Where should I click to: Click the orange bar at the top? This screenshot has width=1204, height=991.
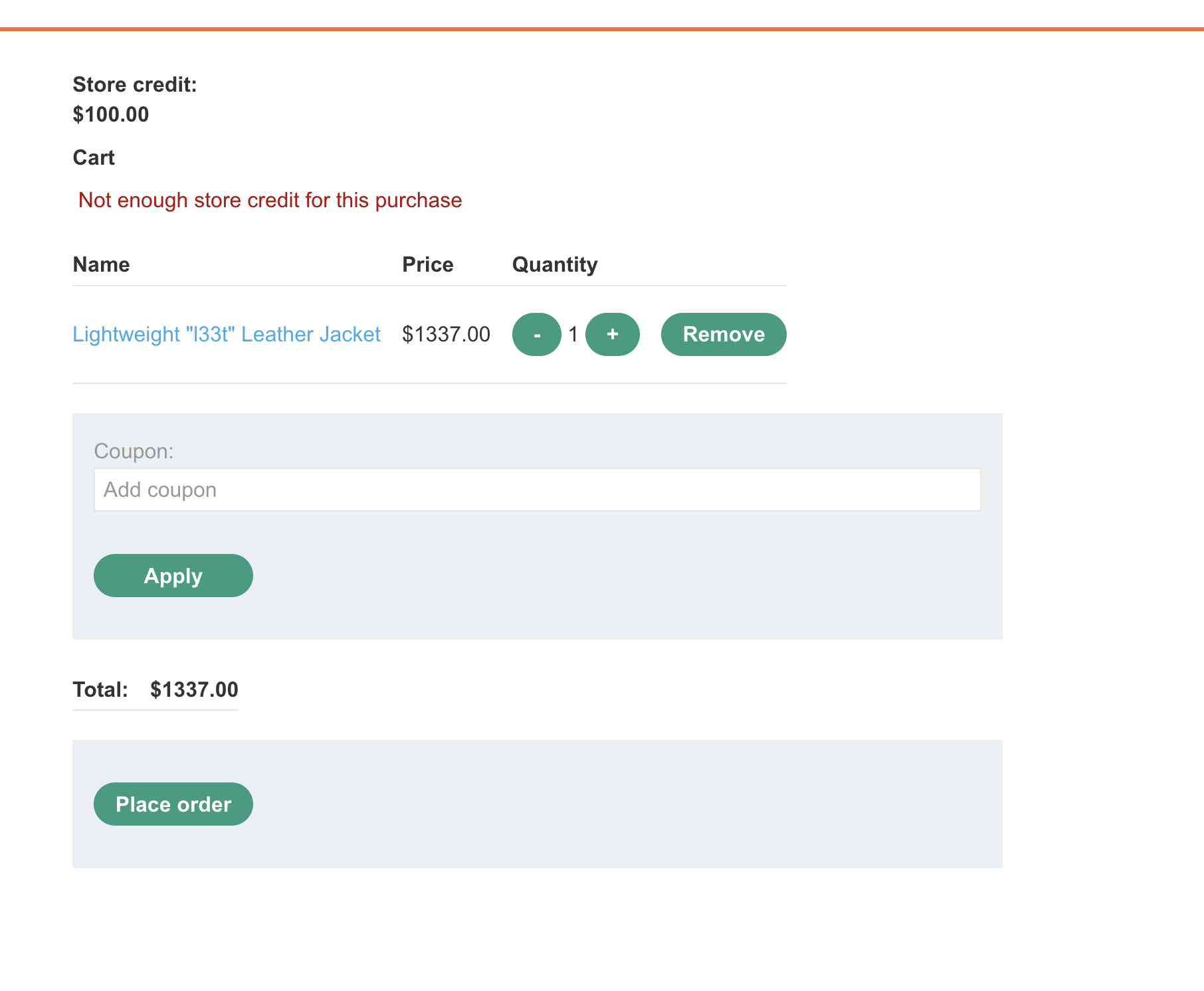point(602,29)
